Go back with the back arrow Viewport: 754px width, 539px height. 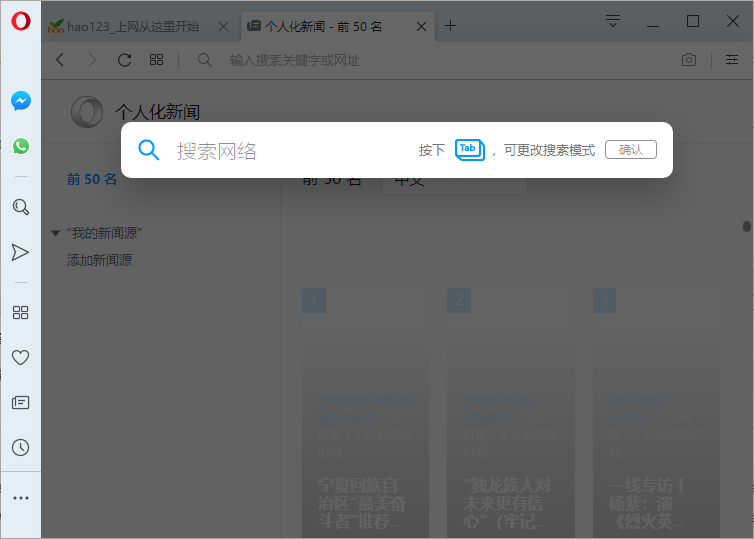click(60, 60)
